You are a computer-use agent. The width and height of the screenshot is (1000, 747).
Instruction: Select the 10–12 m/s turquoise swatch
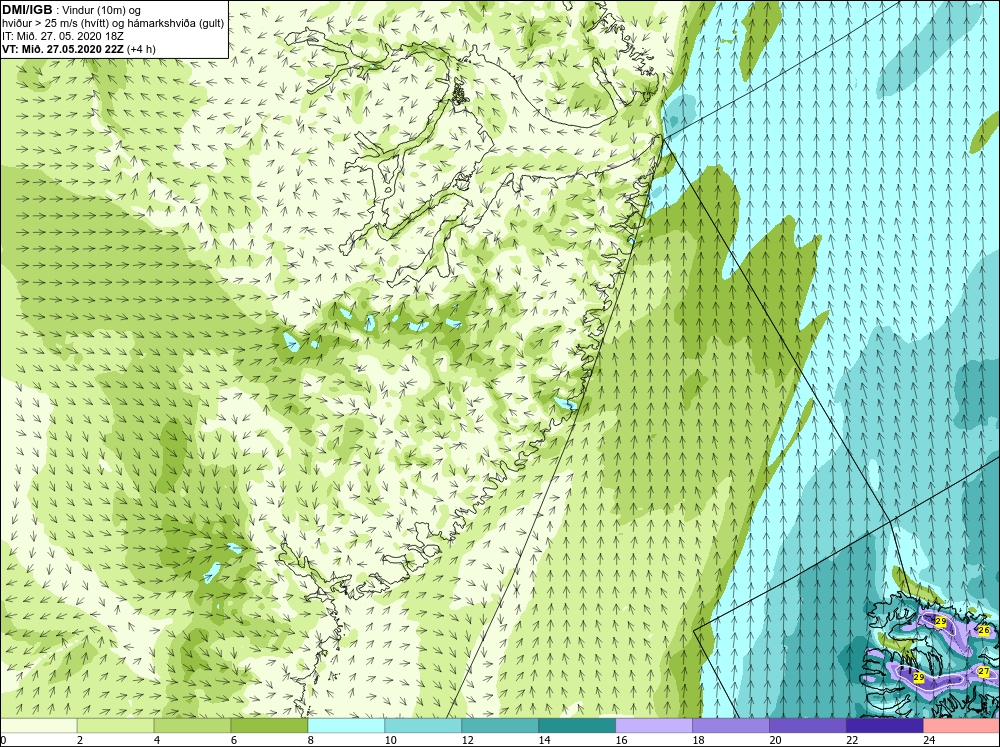pos(423,725)
